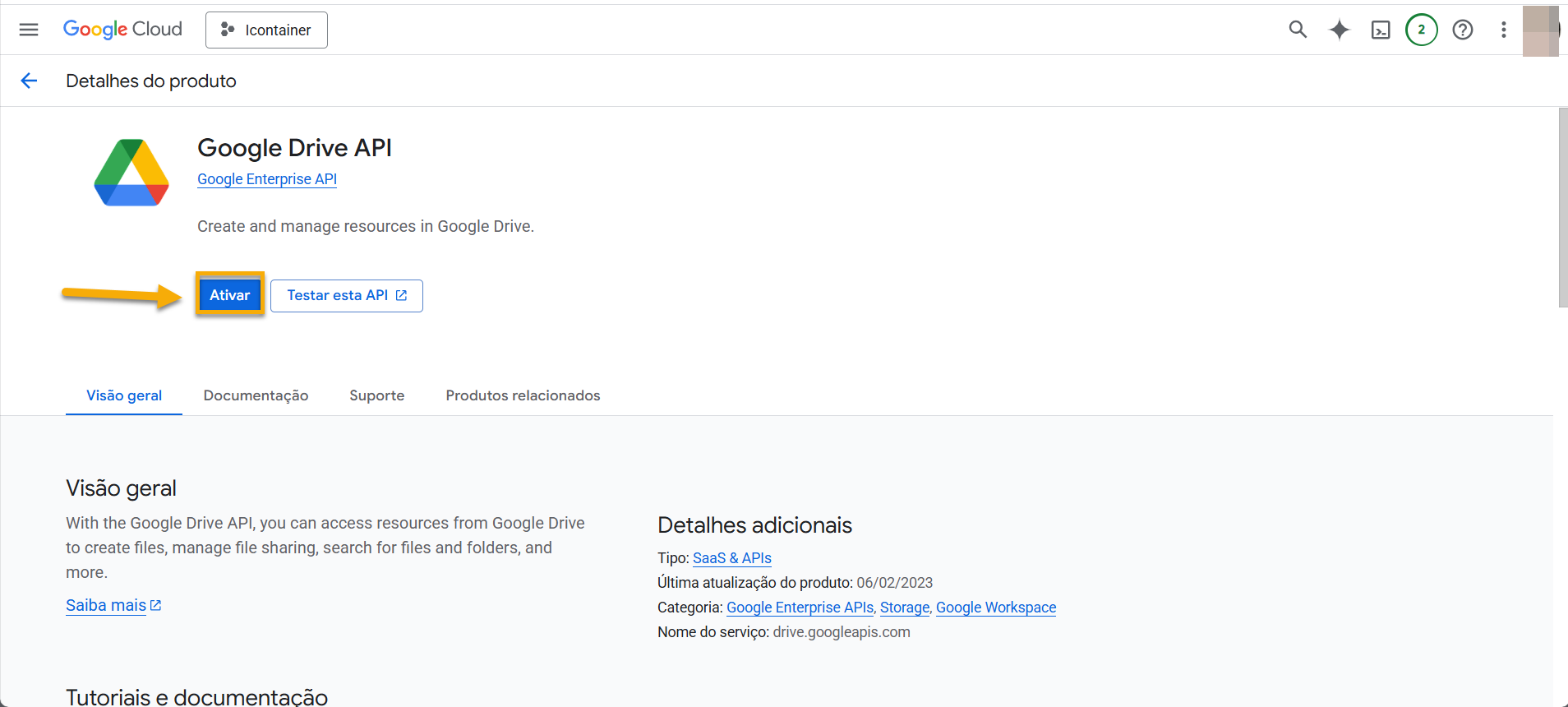Switch to the Suporte tab
This screenshot has width=1568, height=707.
(377, 395)
